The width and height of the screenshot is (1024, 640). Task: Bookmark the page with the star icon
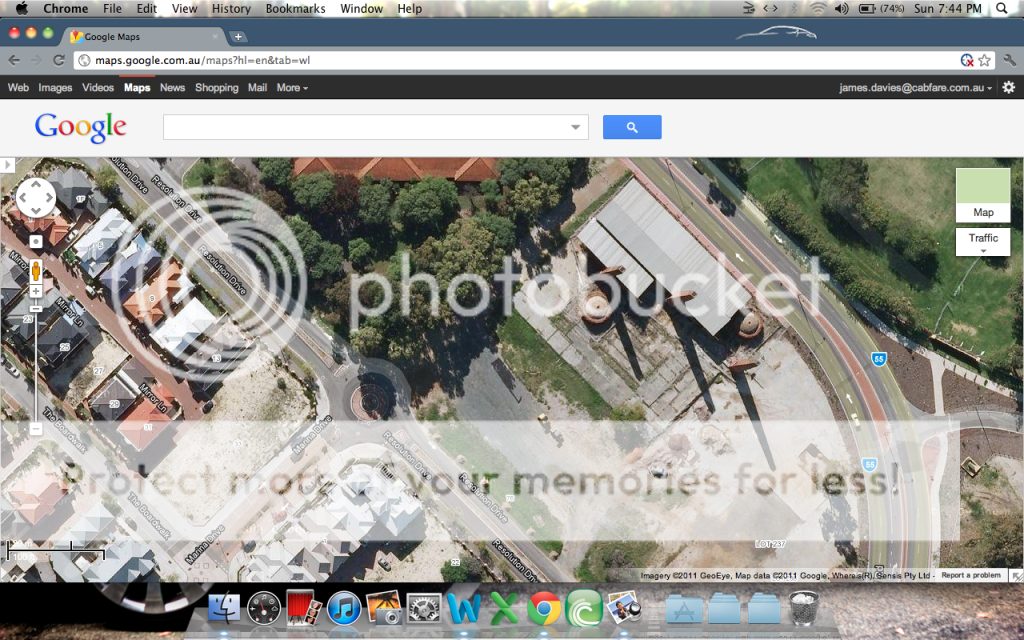[x=985, y=60]
